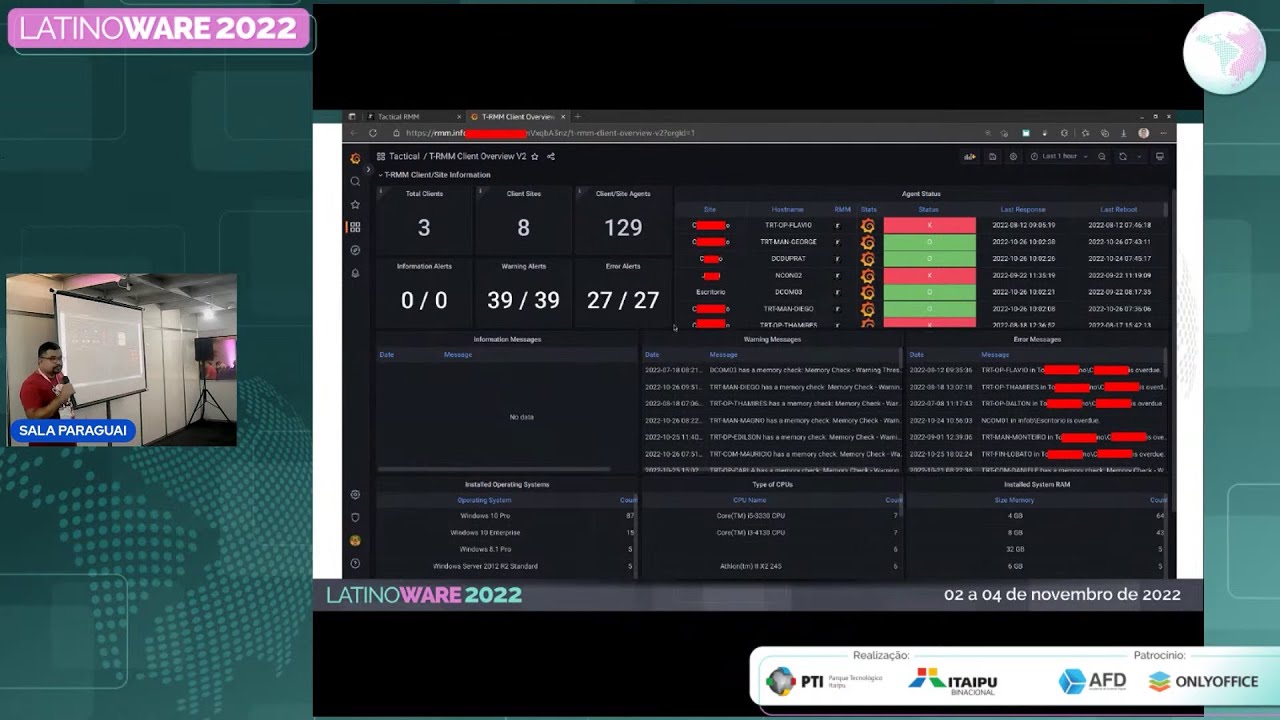This screenshot has height=720, width=1280.
Task: Open Alerting bell in sidebar
Action: tap(355, 273)
